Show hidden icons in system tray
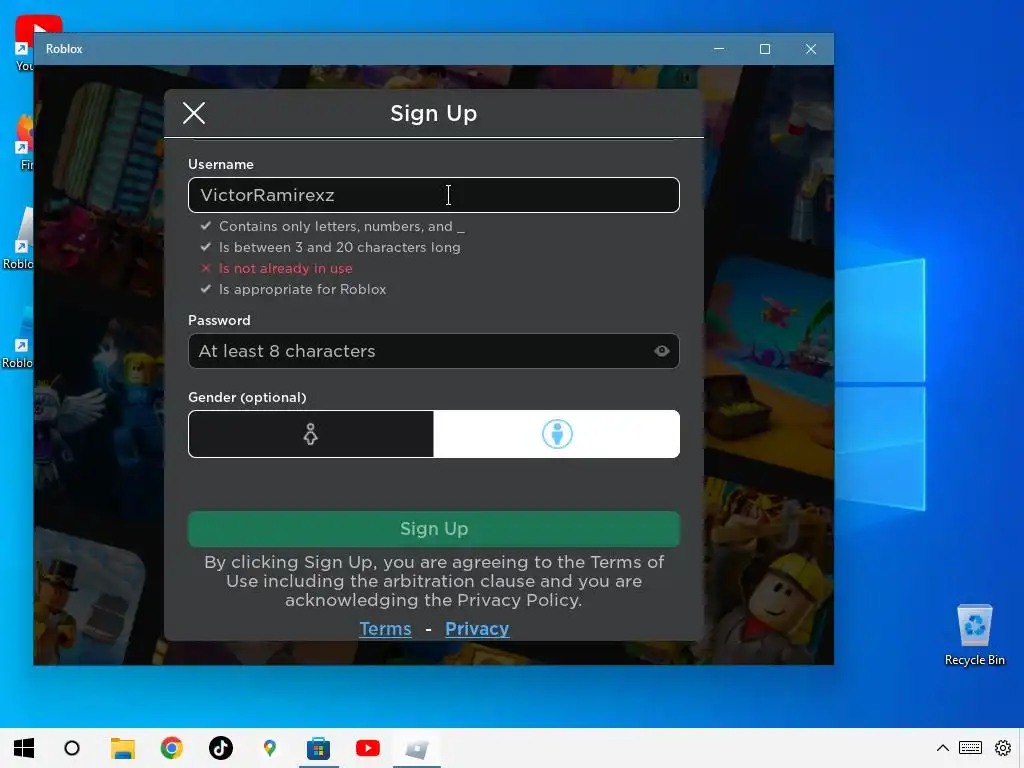The image size is (1024, 768). (942, 748)
